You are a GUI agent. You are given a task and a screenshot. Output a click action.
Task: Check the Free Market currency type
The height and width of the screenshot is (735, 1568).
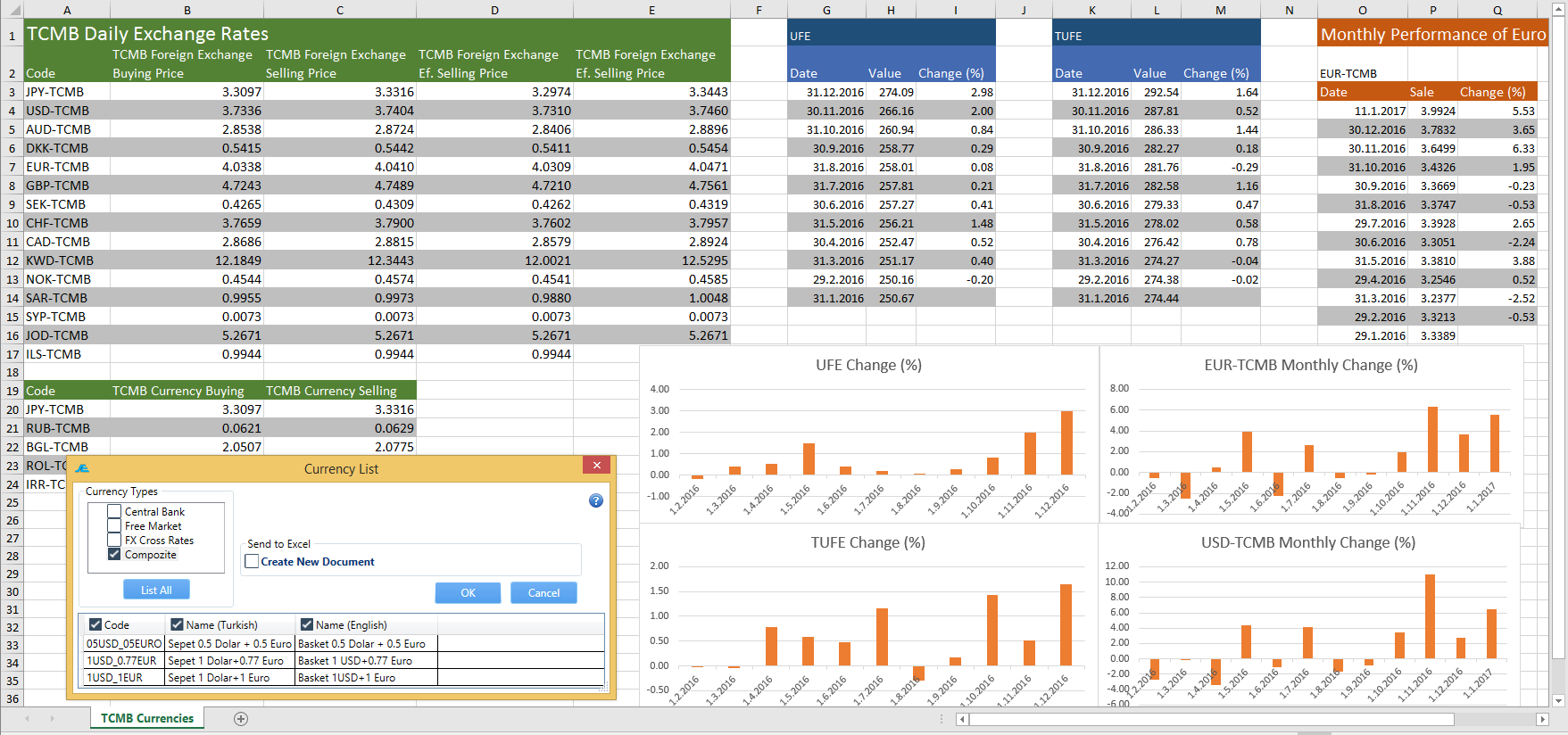(114, 526)
